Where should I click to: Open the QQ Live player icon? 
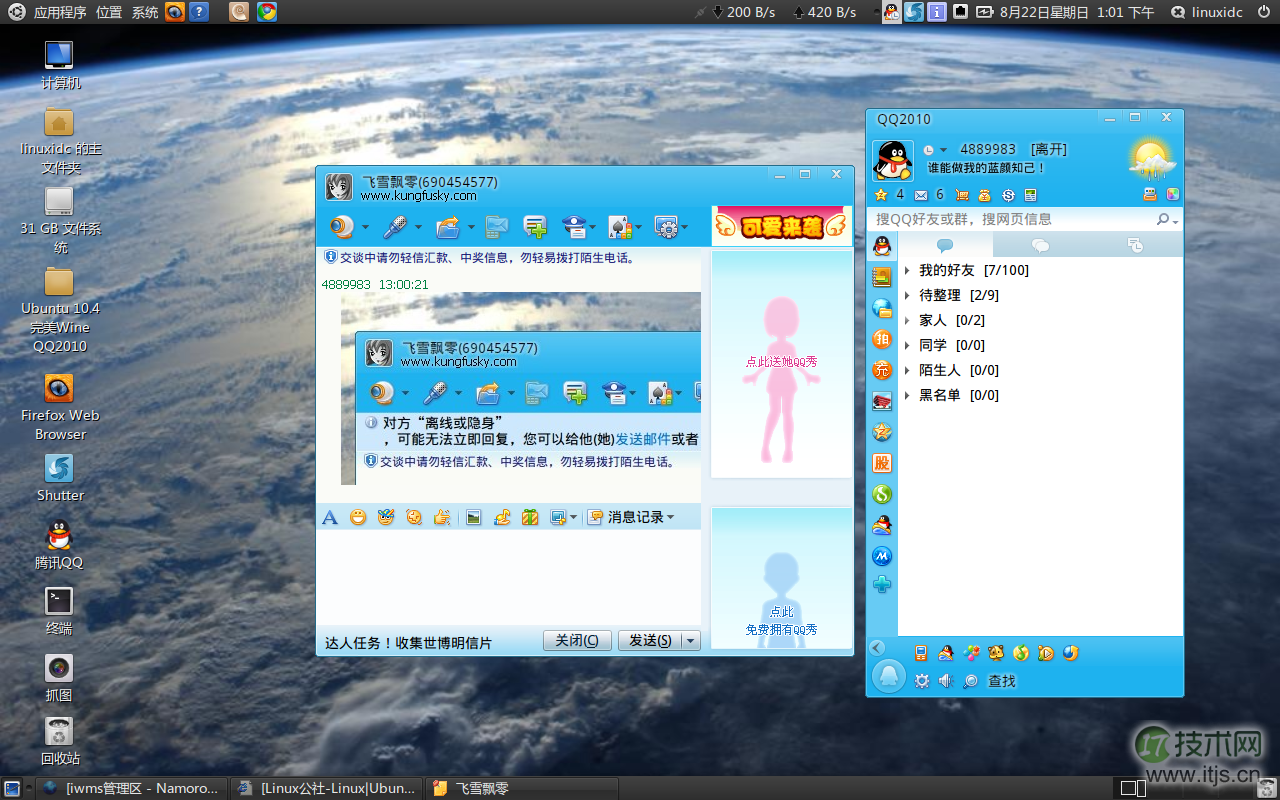pyautogui.click(x=1045, y=653)
